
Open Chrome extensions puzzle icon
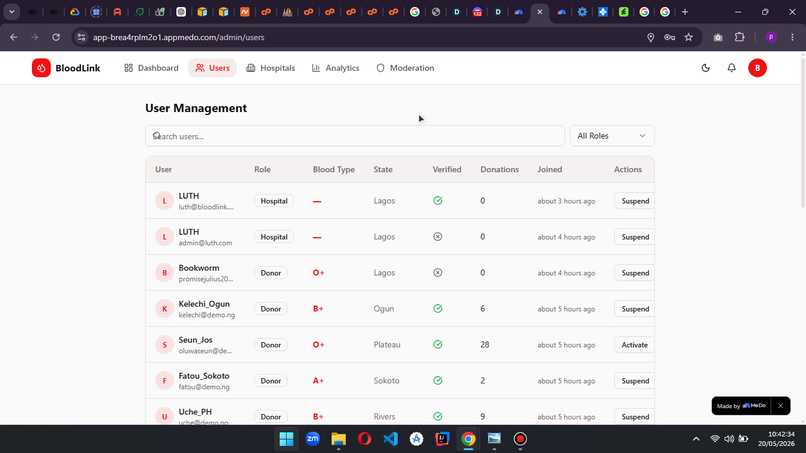click(739, 37)
